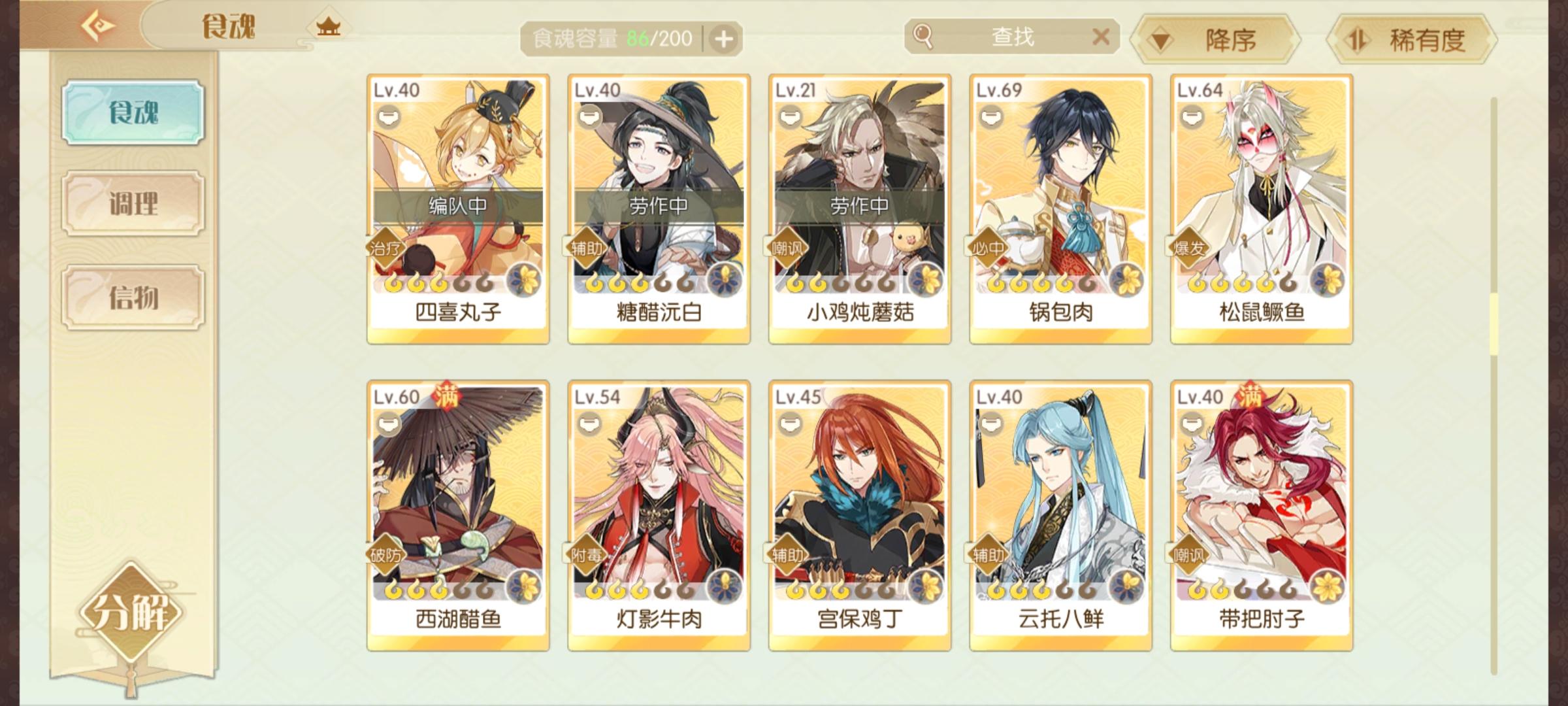Open the home pavilion icon
Viewport: 1568px width, 706px height.
328,27
